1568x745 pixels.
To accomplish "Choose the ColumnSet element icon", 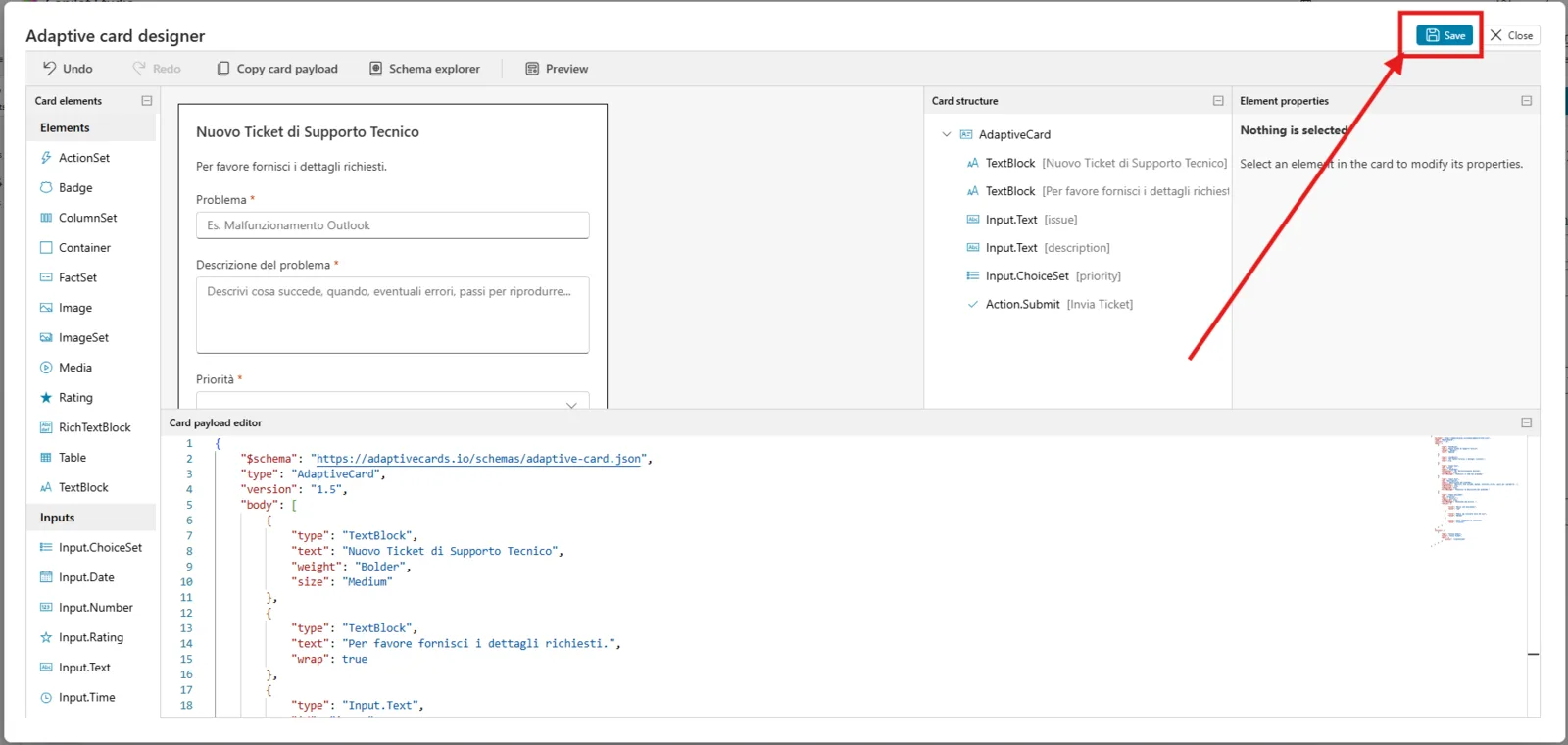I will point(46,218).
